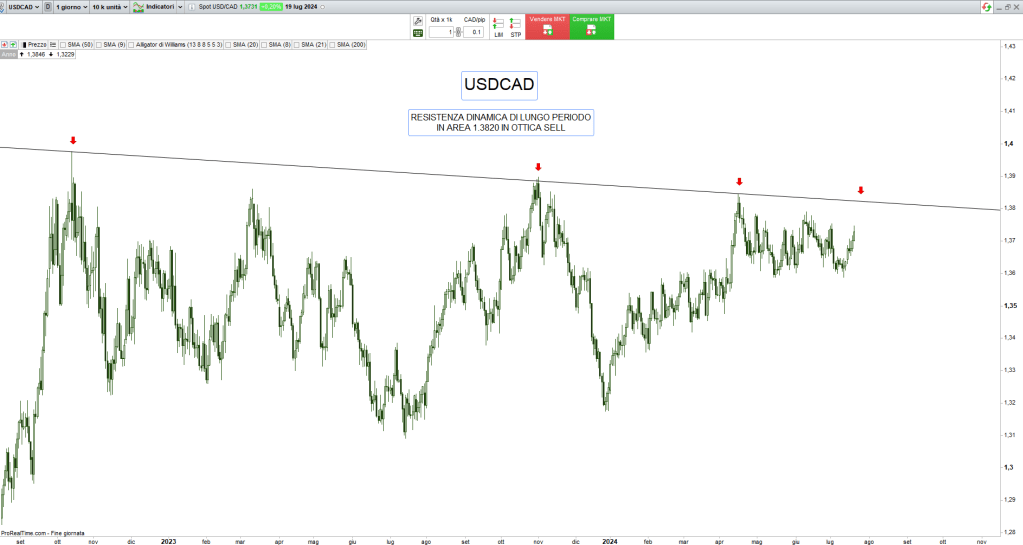Click the Anno period label
1023x545 pixels.
[8, 54]
